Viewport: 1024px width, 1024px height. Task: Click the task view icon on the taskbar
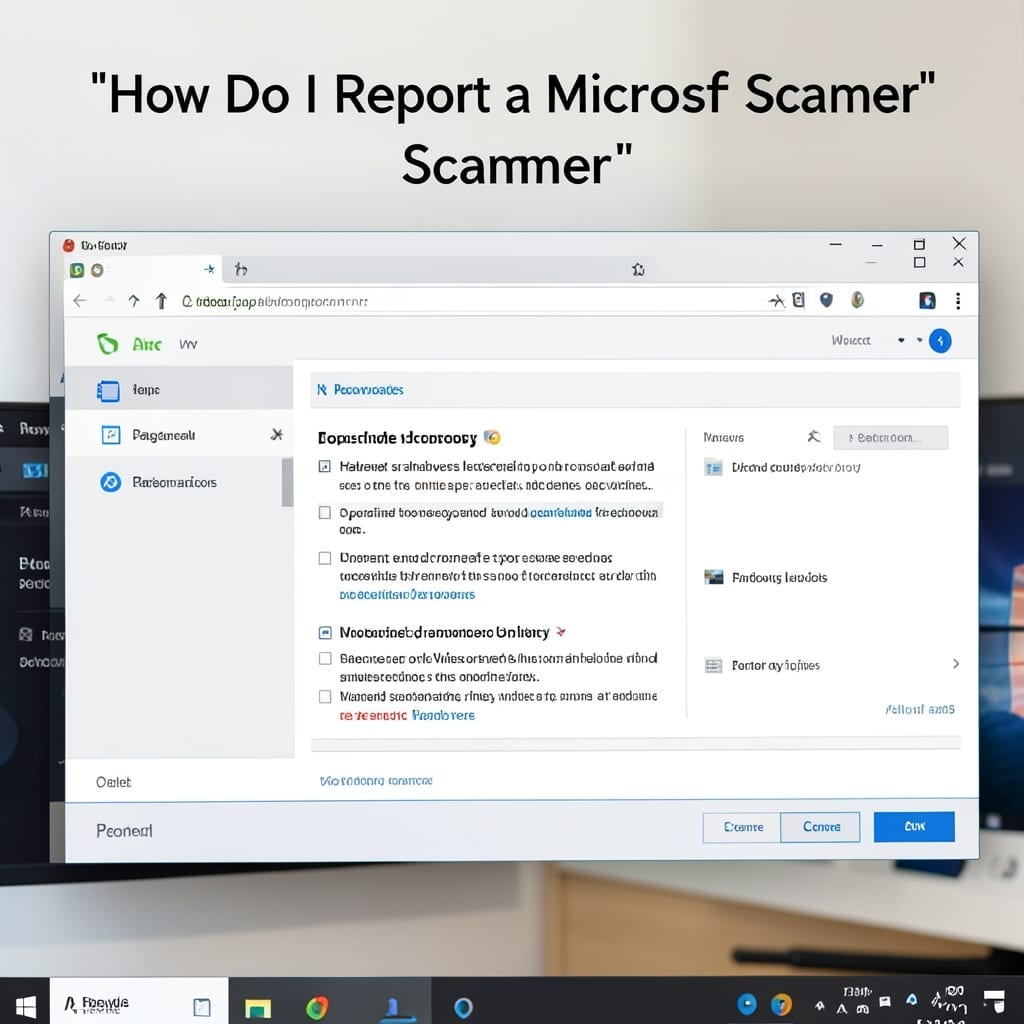[x=202, y=1007]
